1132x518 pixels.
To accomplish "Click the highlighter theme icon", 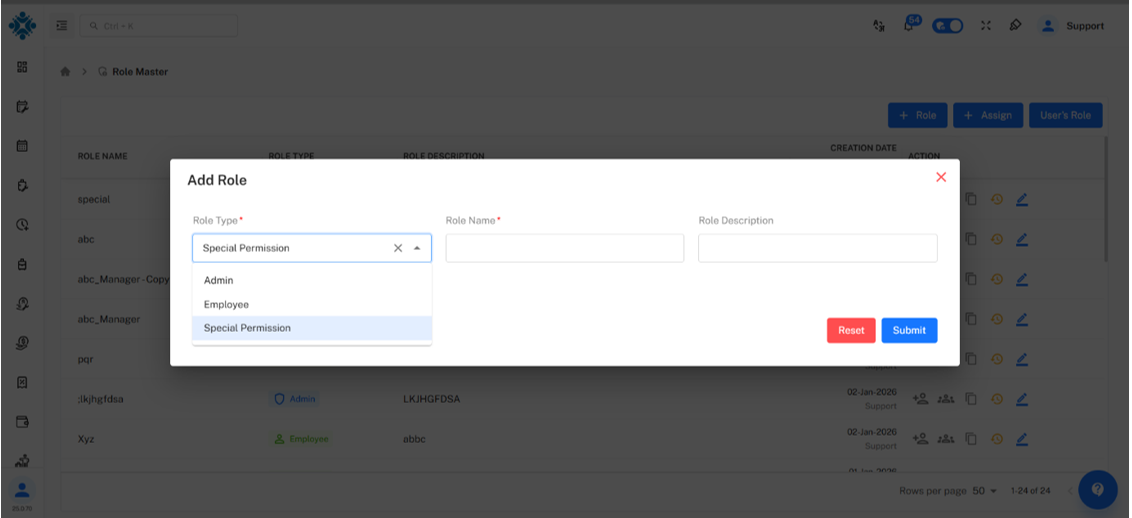I will pos(1014,26).
